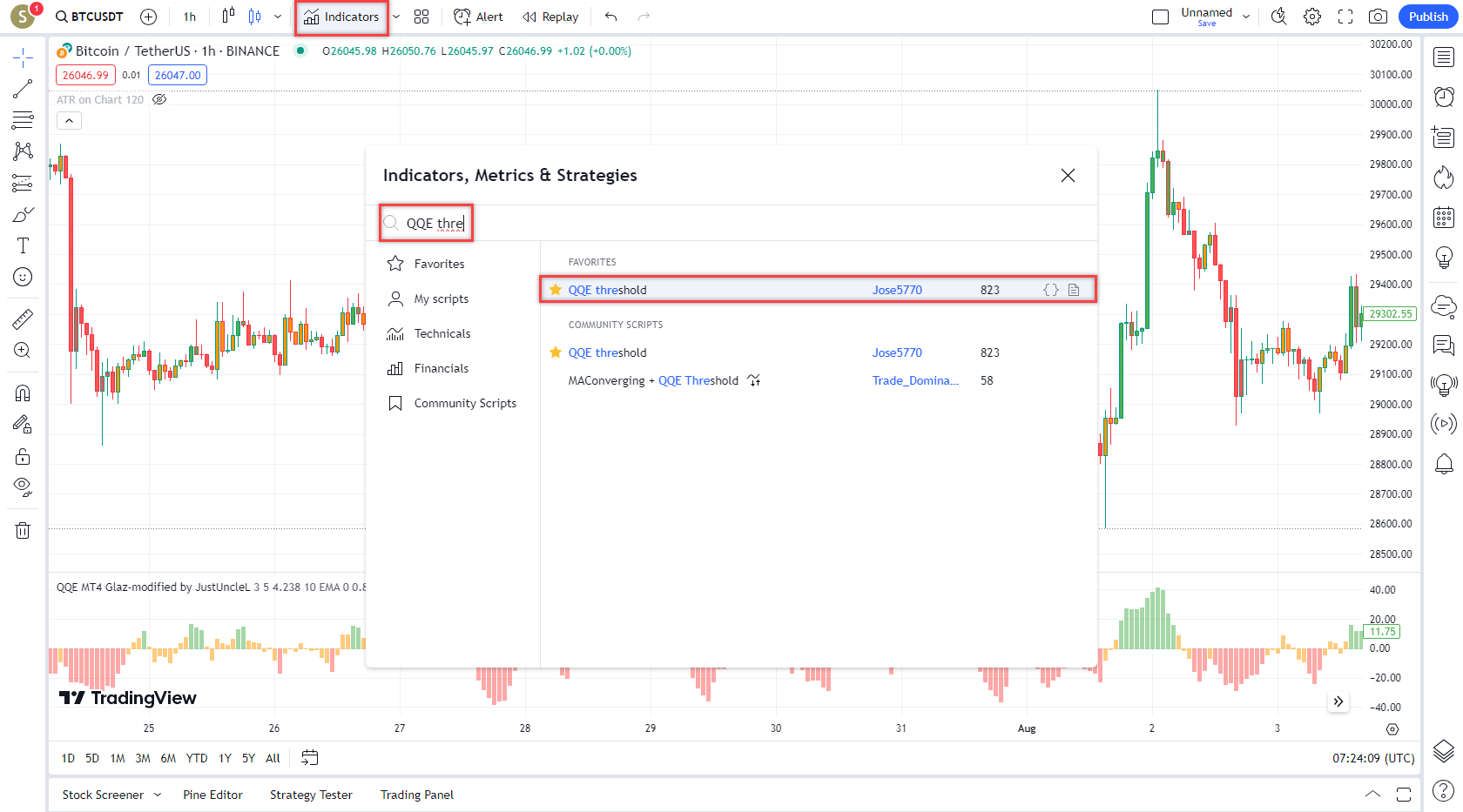Open the Unnamed layout dropdown arrow
This screenshot has height=812, width=1463.
[1246, 17]
